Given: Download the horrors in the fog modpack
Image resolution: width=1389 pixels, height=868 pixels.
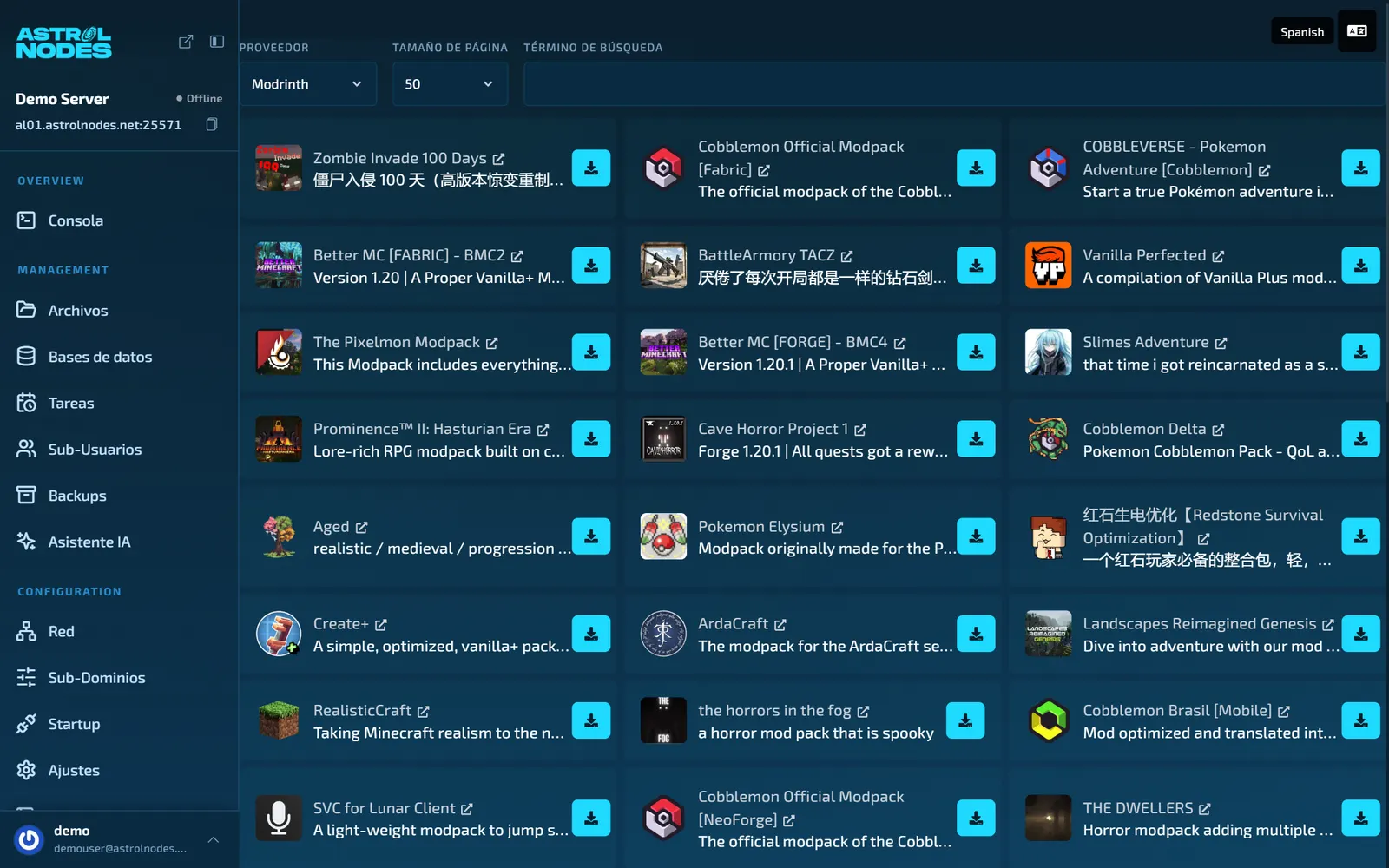Looking at the screenshot, I should point(965,720).
